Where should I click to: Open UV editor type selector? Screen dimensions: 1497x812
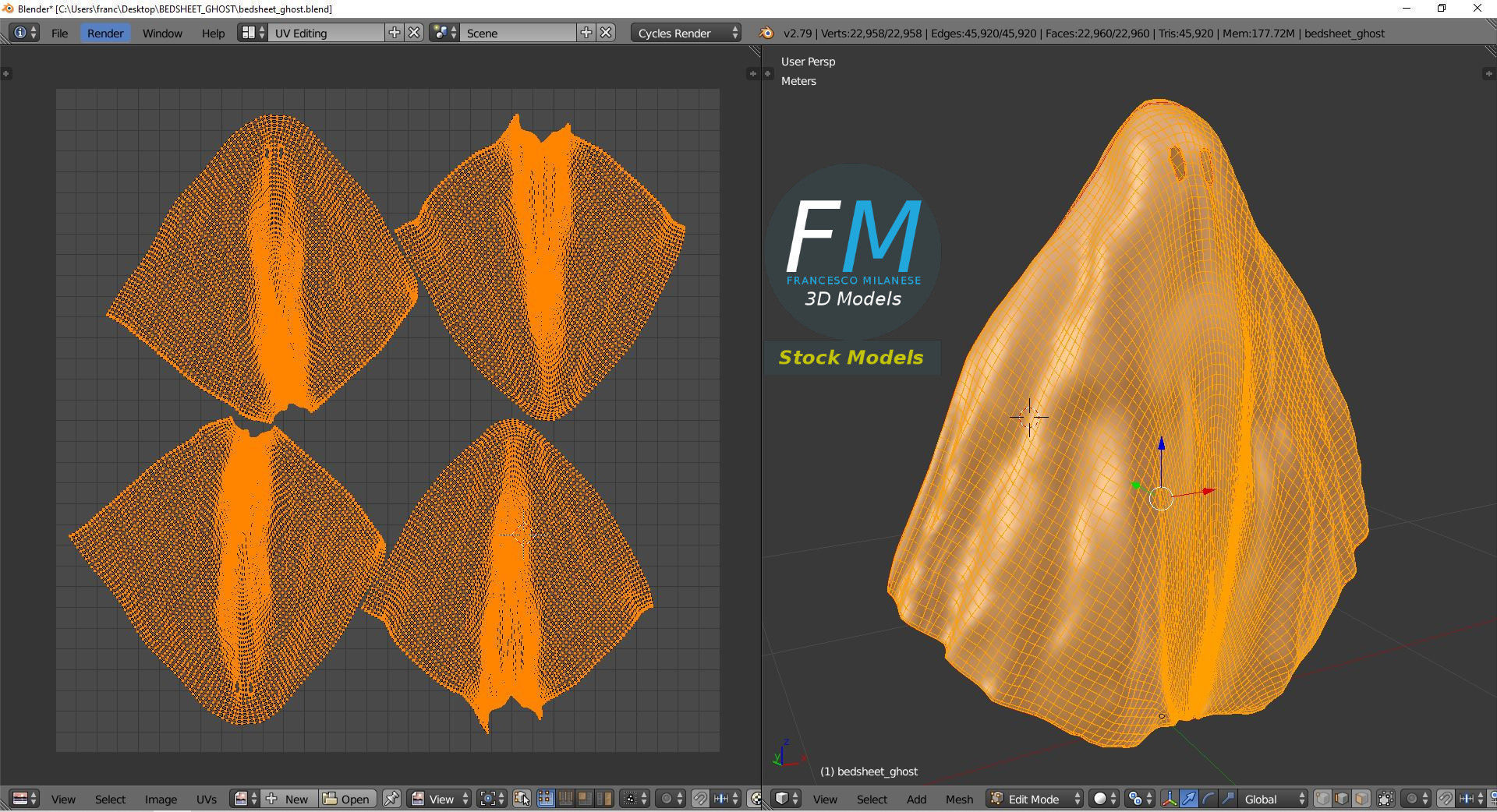point(24,799)
